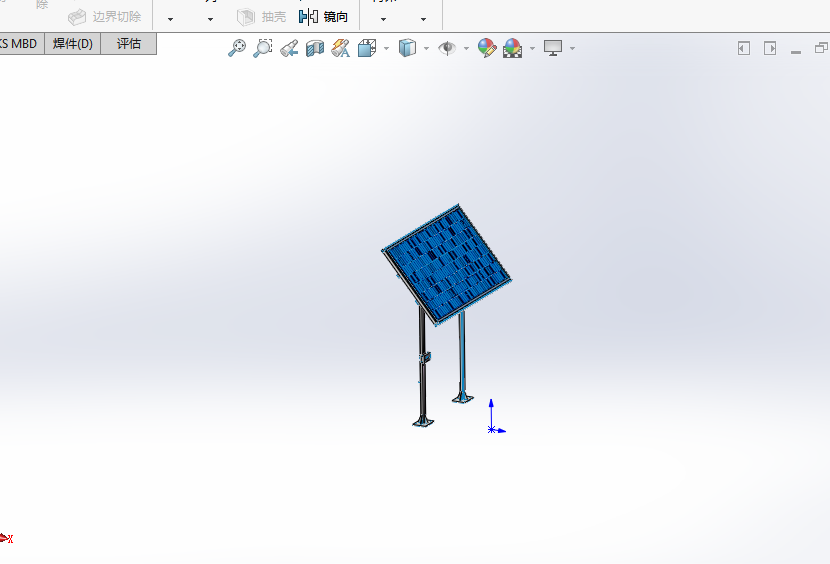Click the View Settings monitor icon

coord(553,48)
